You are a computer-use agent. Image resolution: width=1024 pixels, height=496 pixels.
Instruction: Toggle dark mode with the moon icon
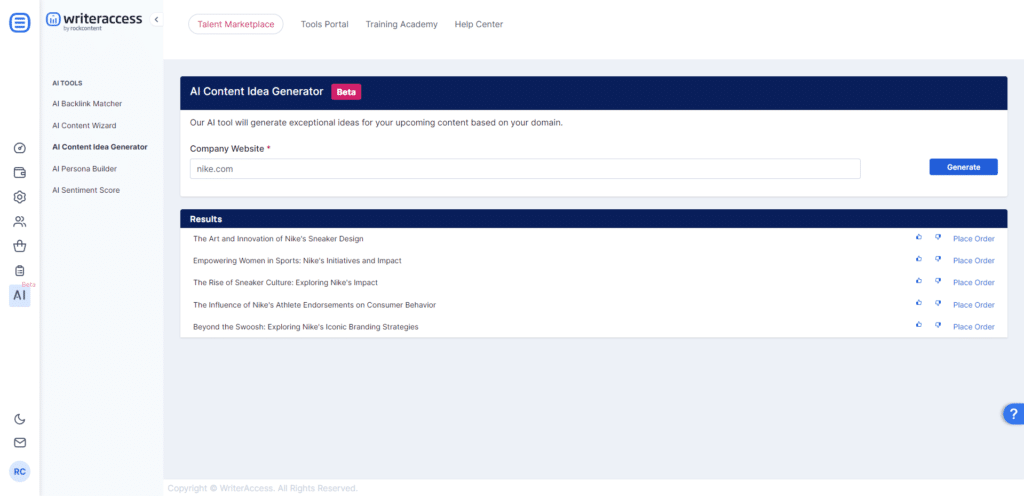(20, 419)
